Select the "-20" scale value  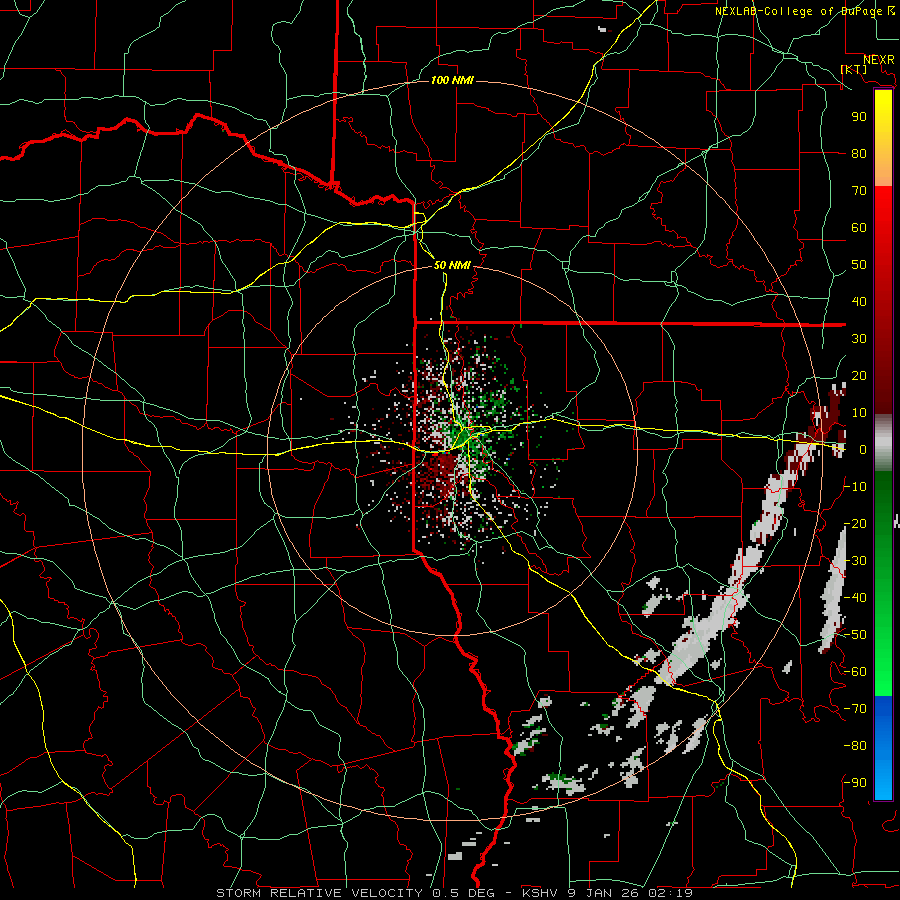[857, 523]
